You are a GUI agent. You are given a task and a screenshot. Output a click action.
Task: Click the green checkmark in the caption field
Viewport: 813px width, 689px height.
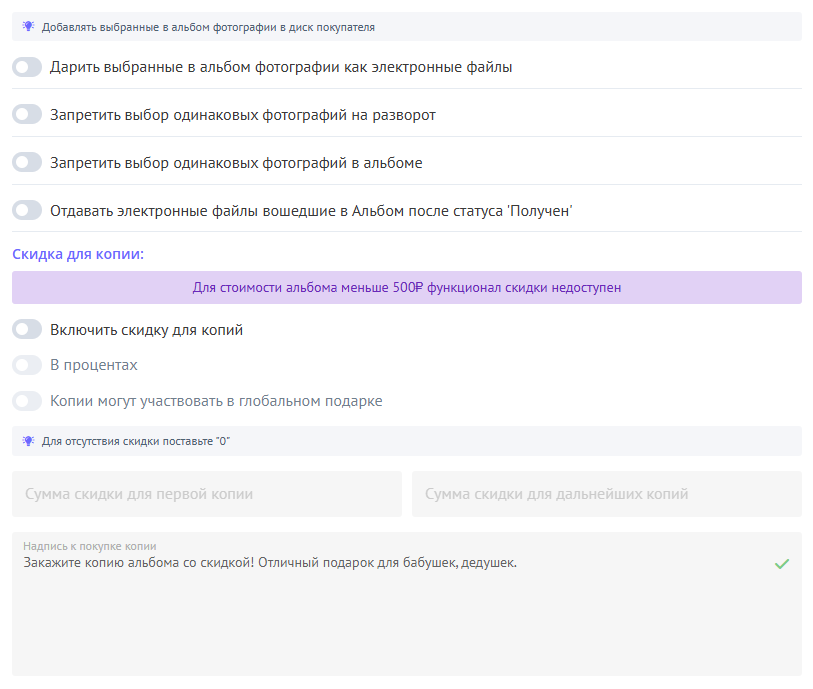[x=782, y=564]
